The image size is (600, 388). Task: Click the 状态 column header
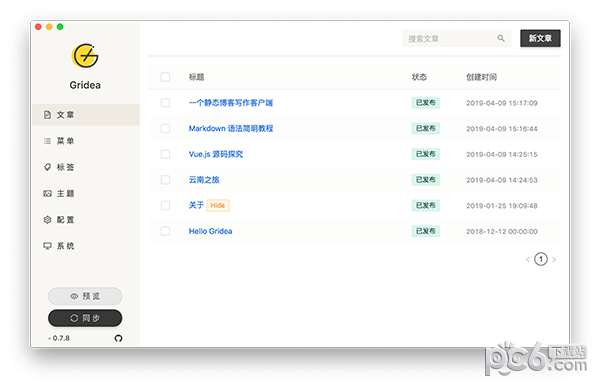419,77
